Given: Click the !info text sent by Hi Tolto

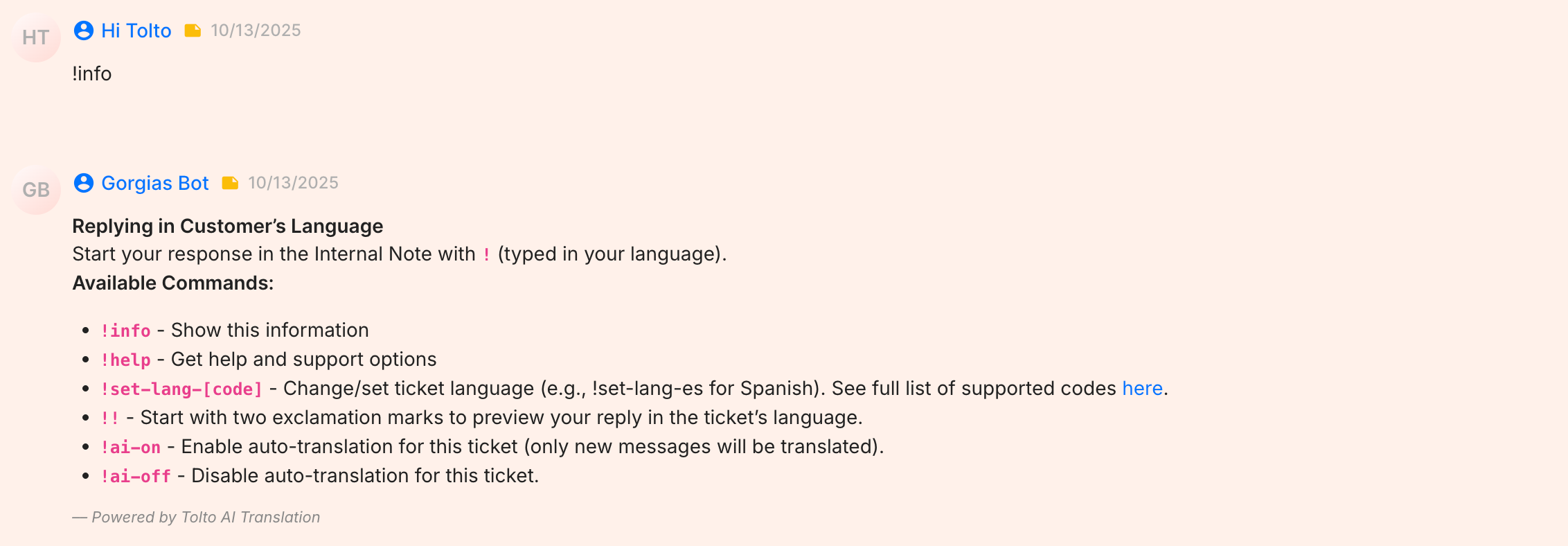Looking at the screenshot, I should click(92, 73).
